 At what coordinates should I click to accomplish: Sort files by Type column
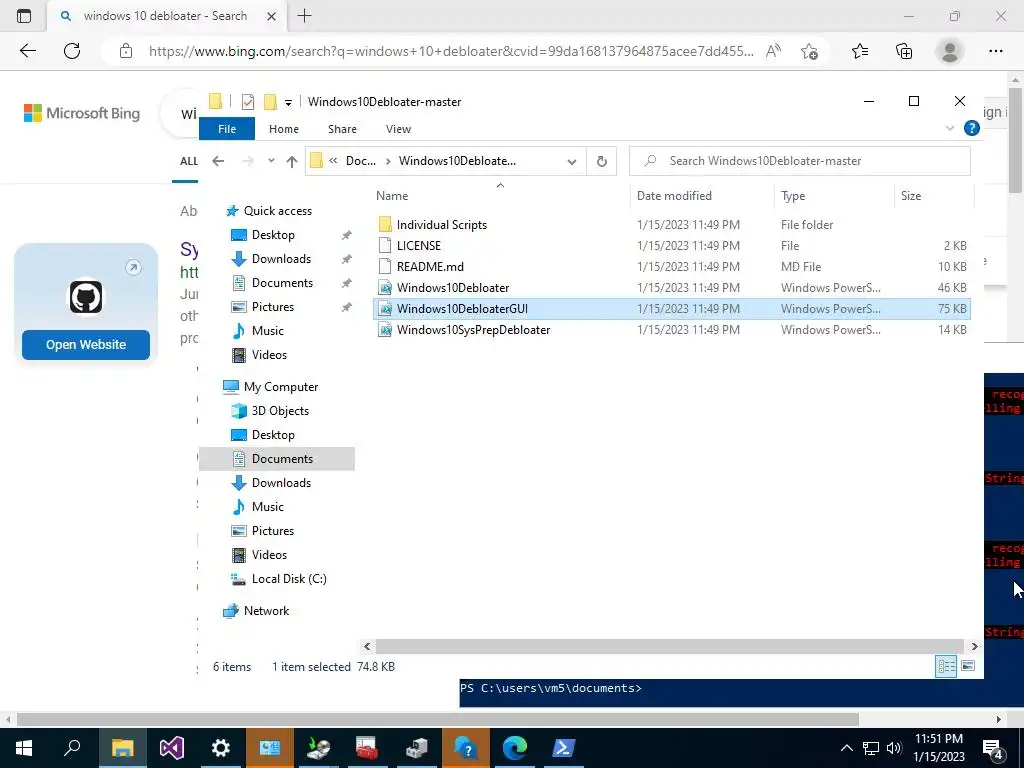[x=793, y=196]
